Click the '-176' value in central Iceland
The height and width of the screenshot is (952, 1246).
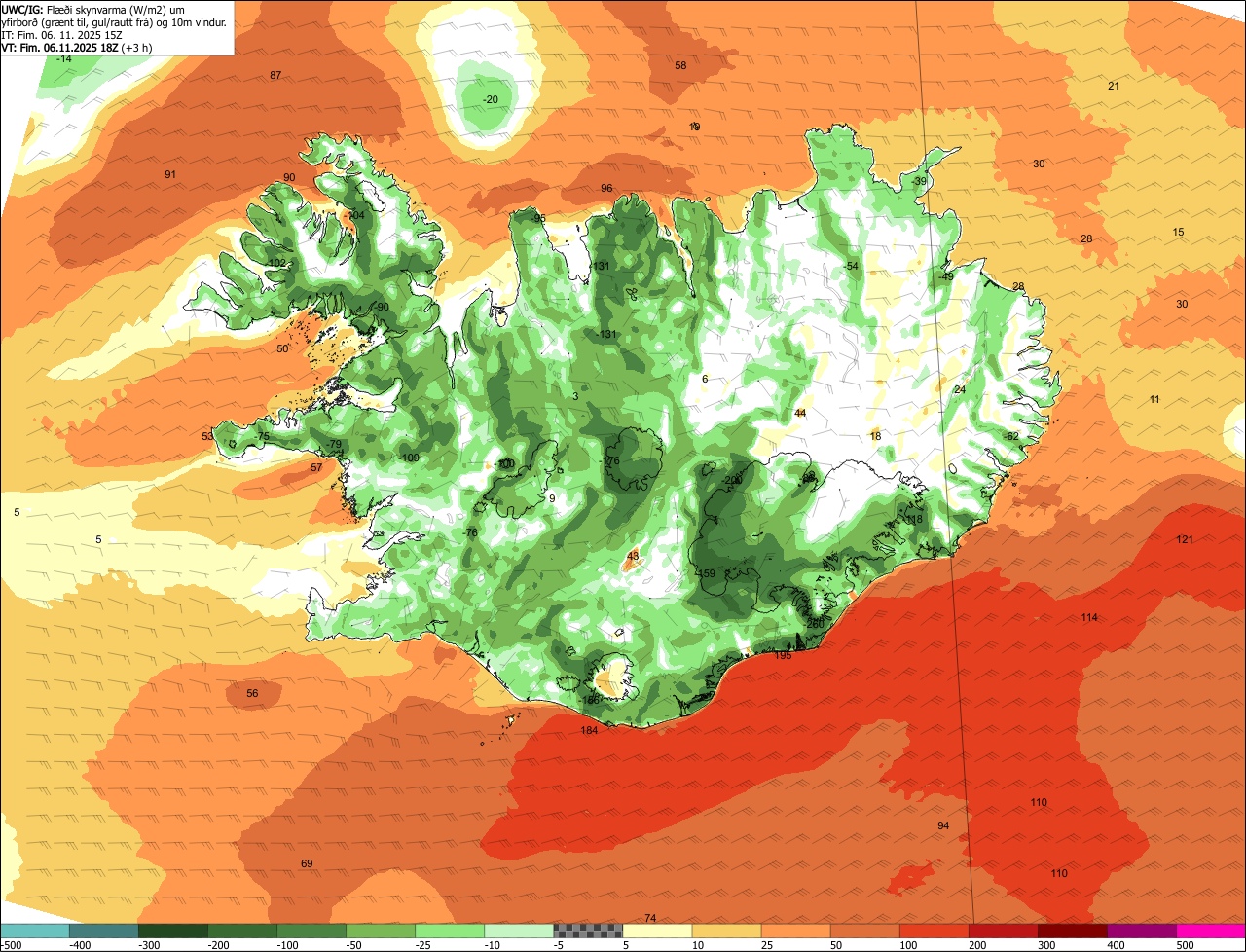click(610, 461)
